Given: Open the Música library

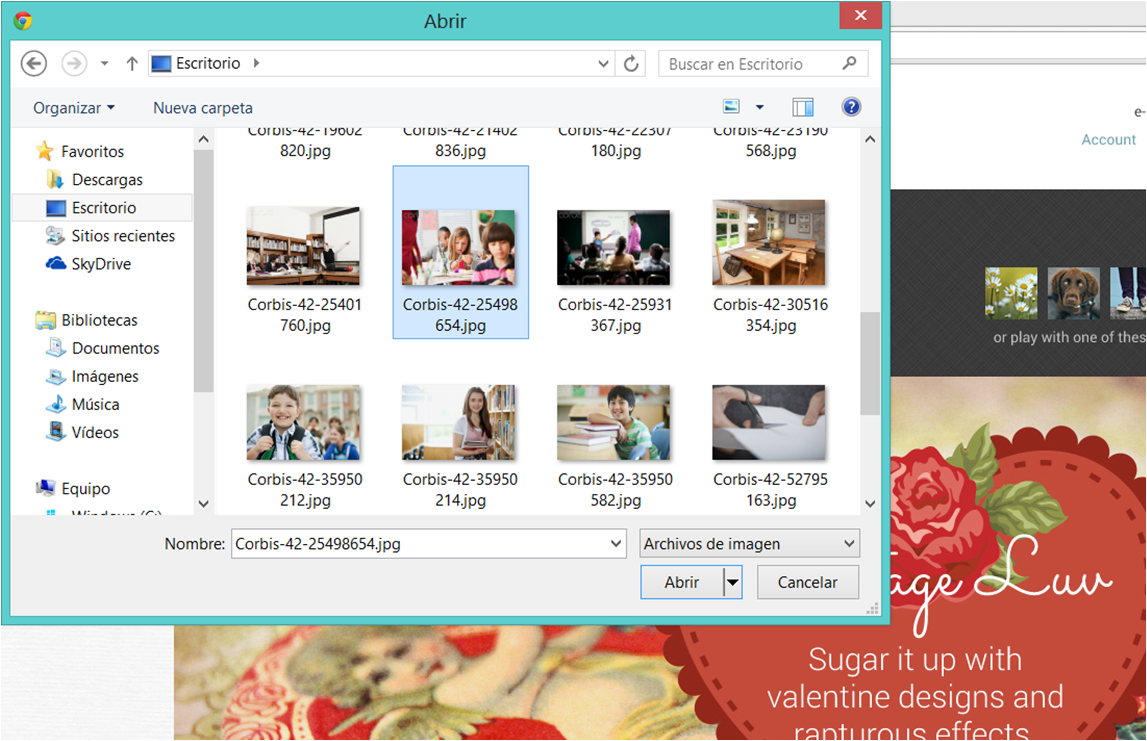Looking at the screenshot, I should (95, 405).
